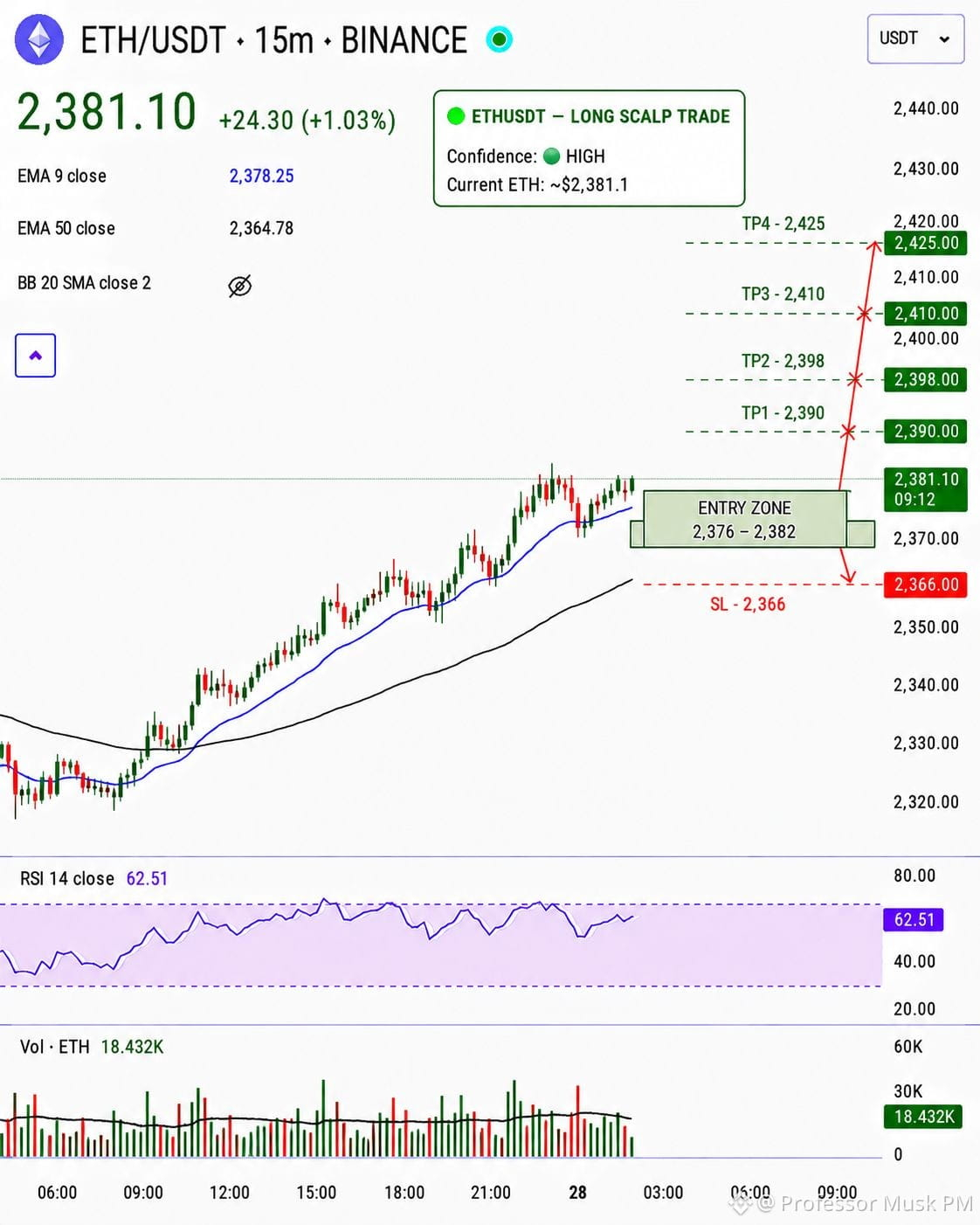This screenshot has width=980, height=1225.
Task: Click the 2,398.00 green price tag
Action: point(926,379)
